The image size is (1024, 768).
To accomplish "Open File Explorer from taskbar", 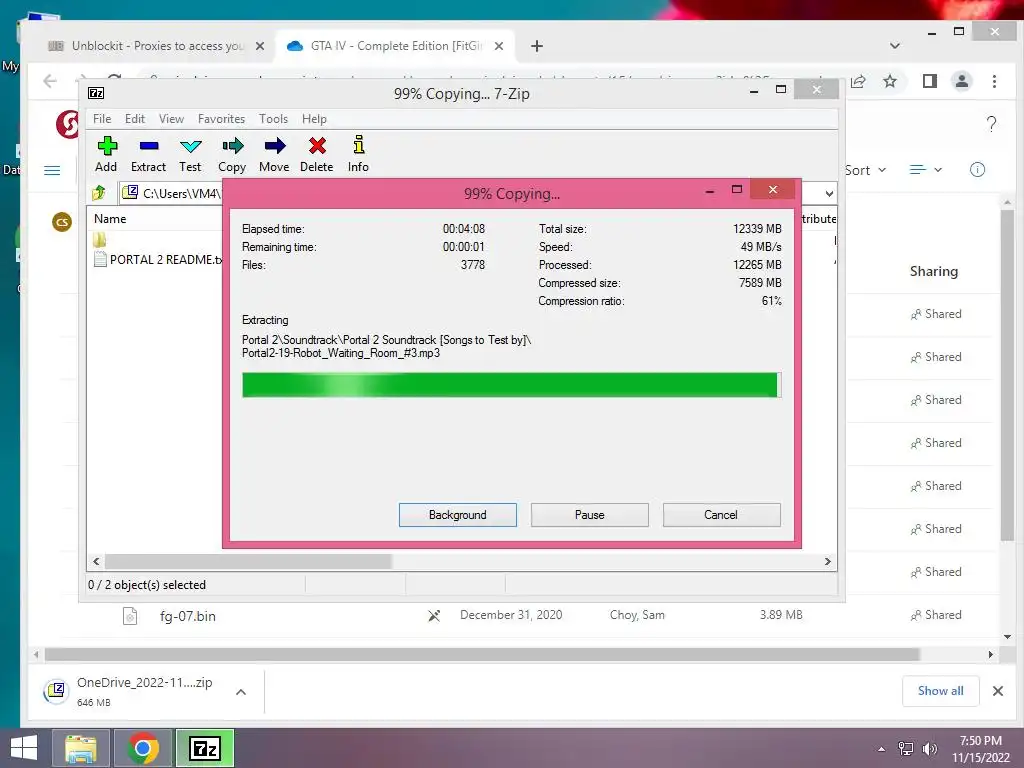I will [82, 748].
